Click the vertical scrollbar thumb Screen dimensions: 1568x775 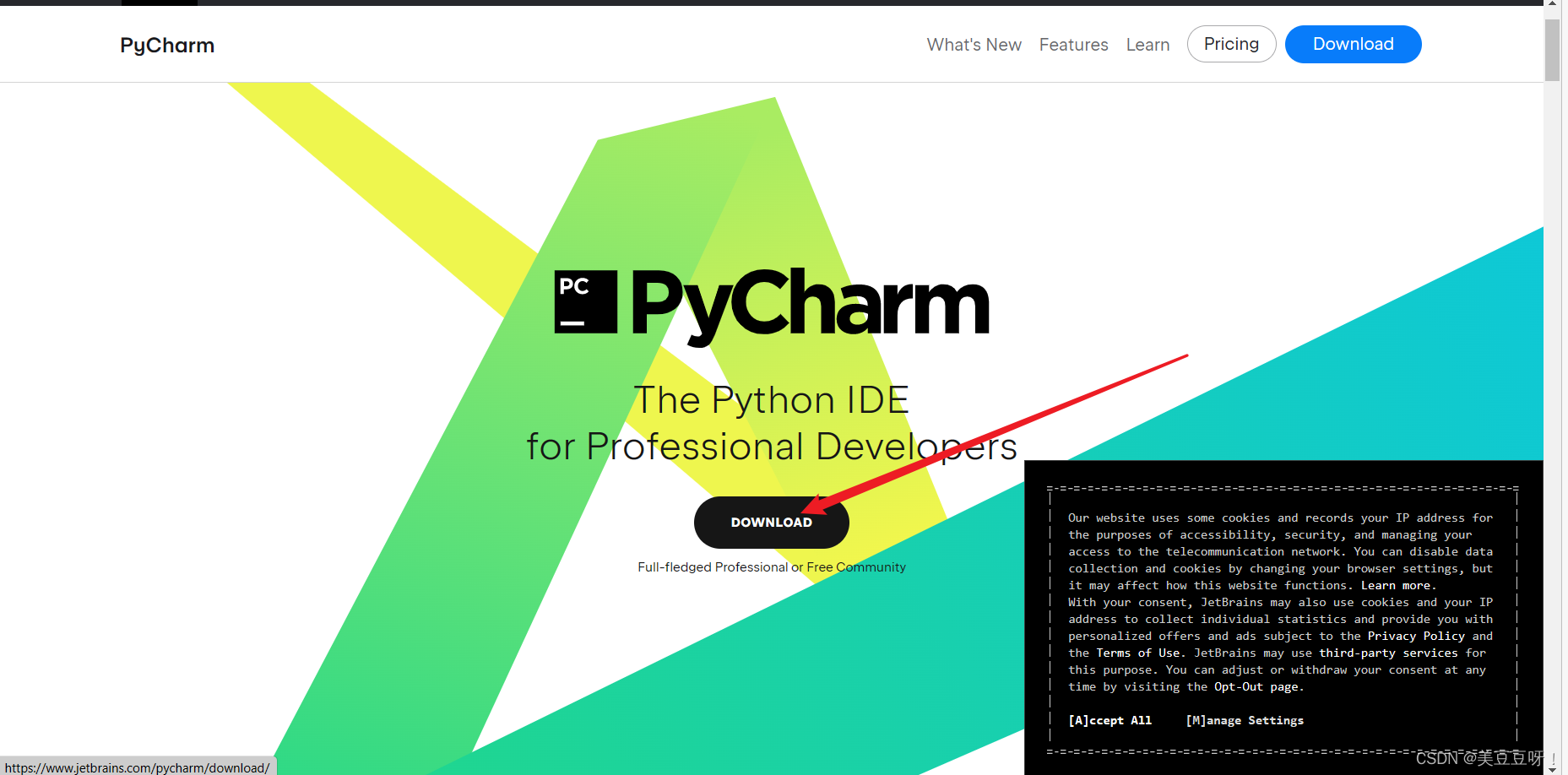[1552, 50]
